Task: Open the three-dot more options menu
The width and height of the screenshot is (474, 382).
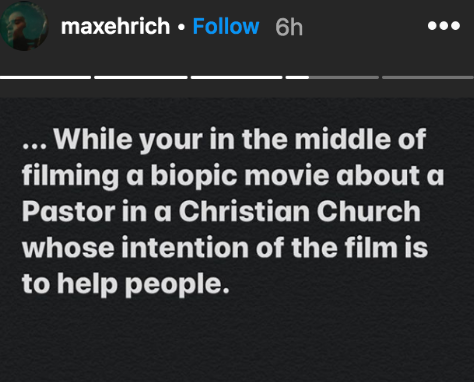Action: (x=444, y=26)
